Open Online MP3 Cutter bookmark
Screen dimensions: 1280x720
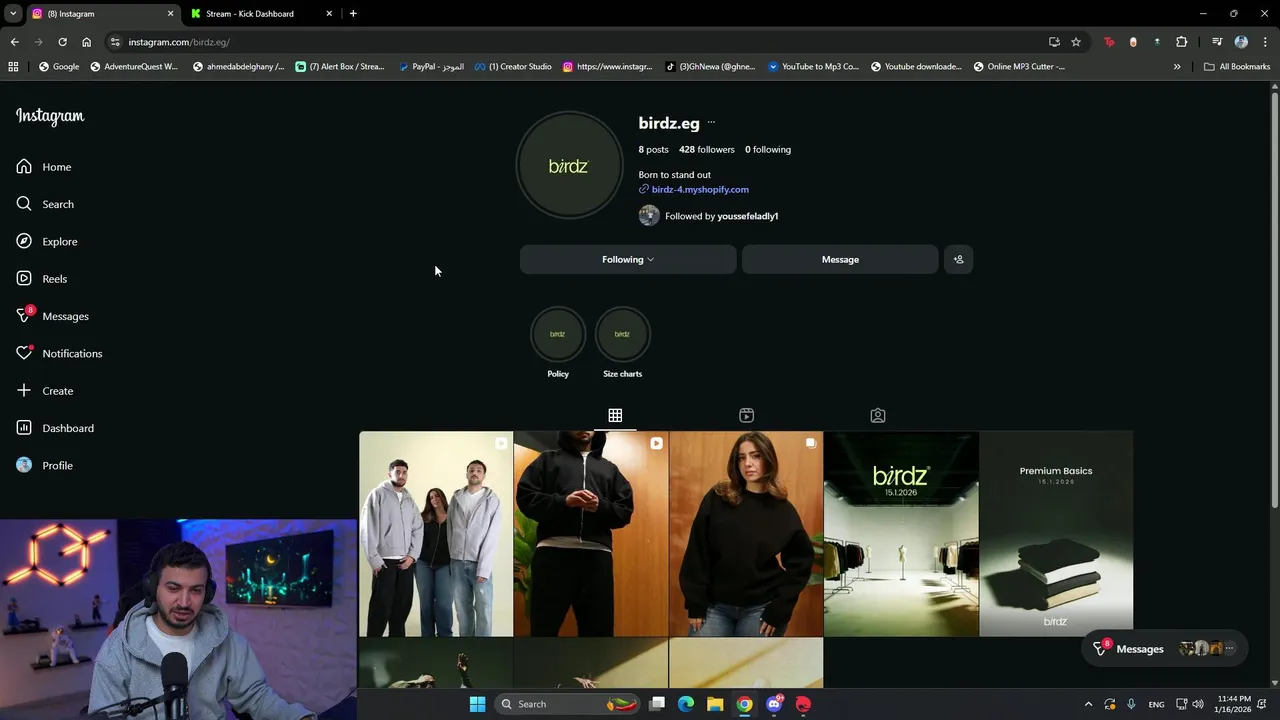click(x=1019, y=67)
